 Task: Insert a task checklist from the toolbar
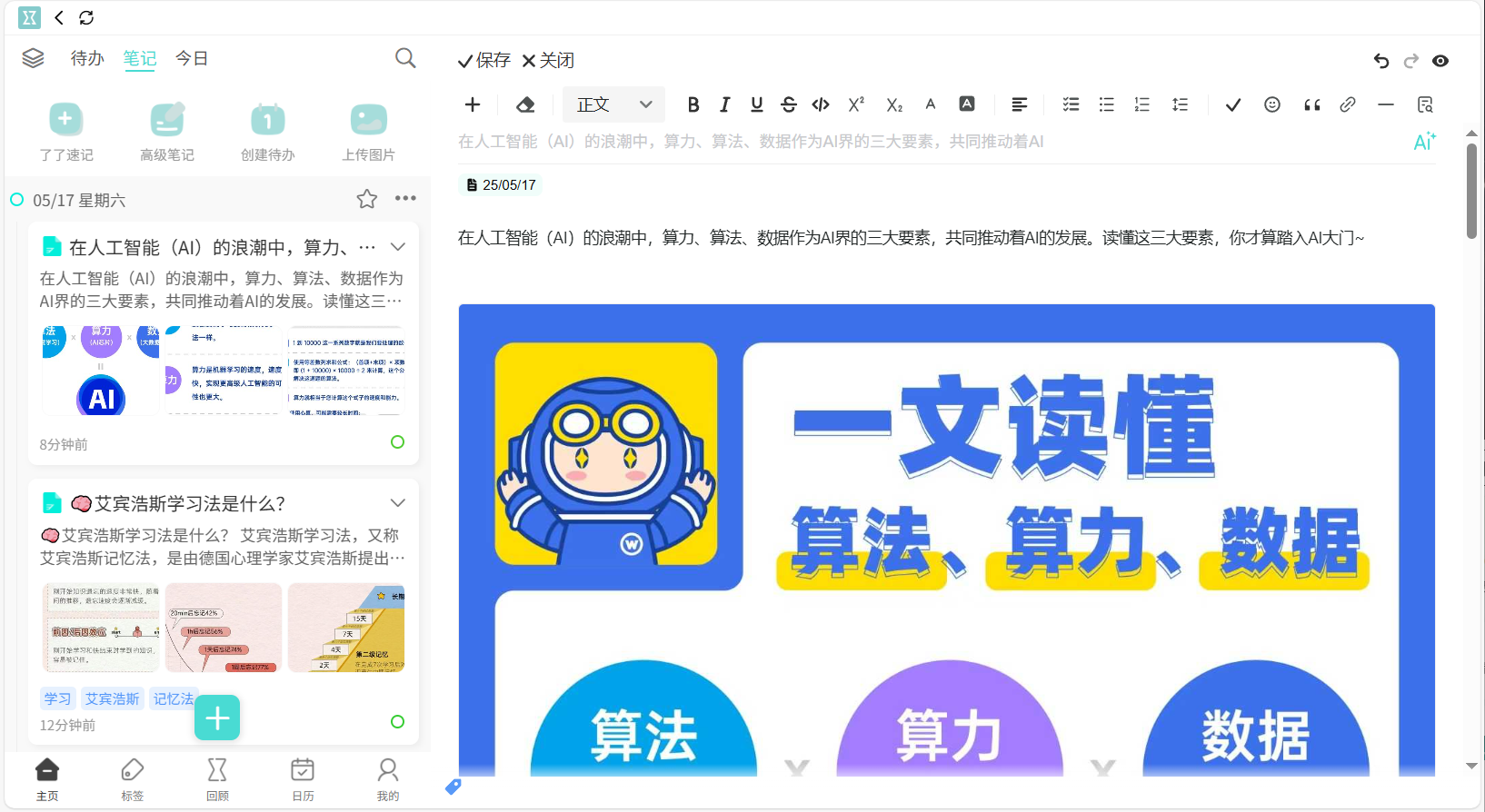pyautogui.click(x=1071, y=104)
